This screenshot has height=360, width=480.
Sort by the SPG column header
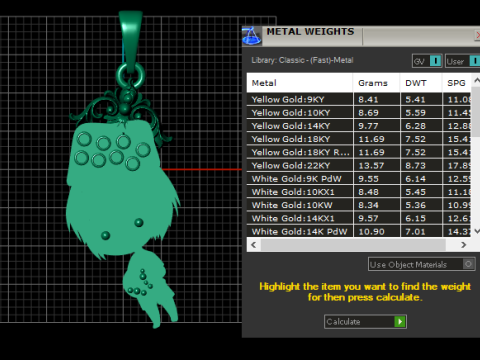456,83
